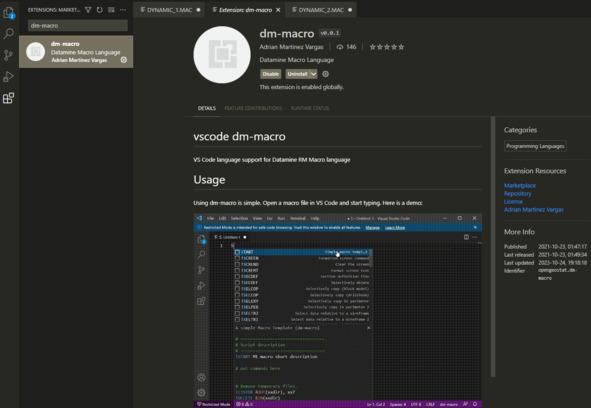Disable the dm-macro extension
591x408 pixels.
pyautogui.click(x=271, y=74)
